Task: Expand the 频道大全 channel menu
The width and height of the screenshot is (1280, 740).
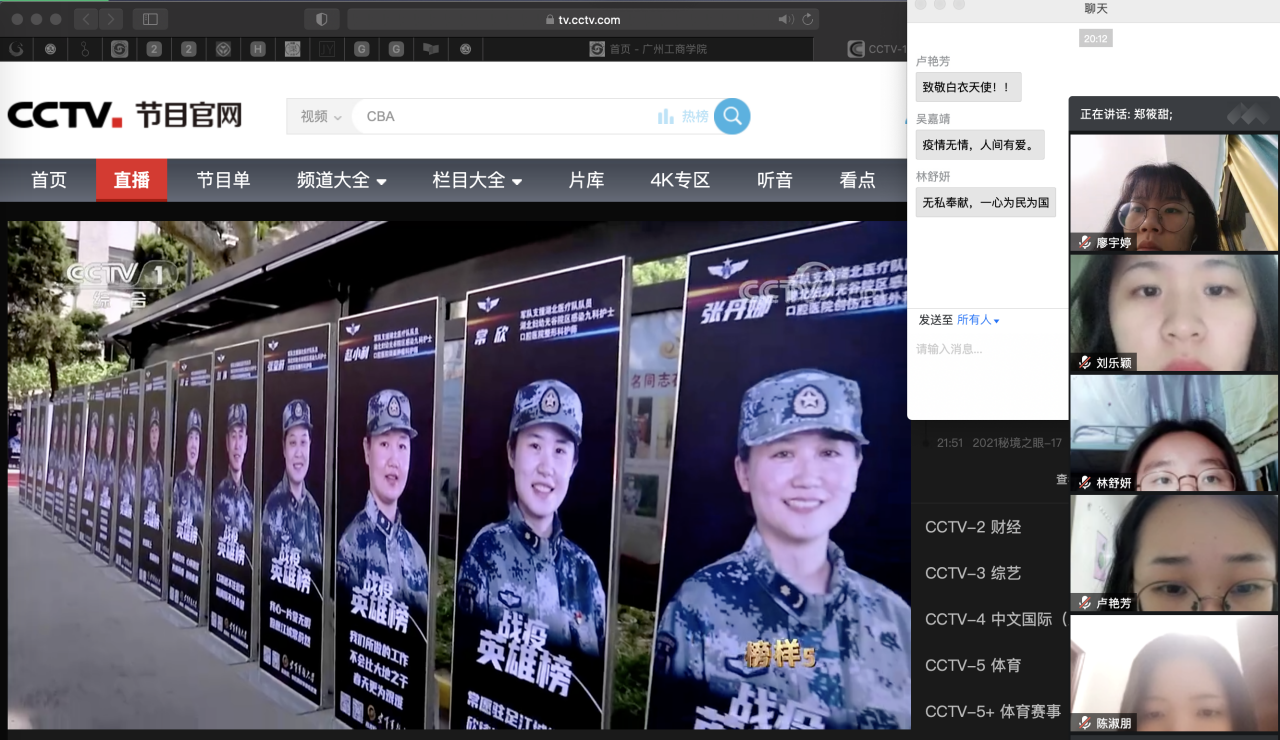Action: pos(341,181)
